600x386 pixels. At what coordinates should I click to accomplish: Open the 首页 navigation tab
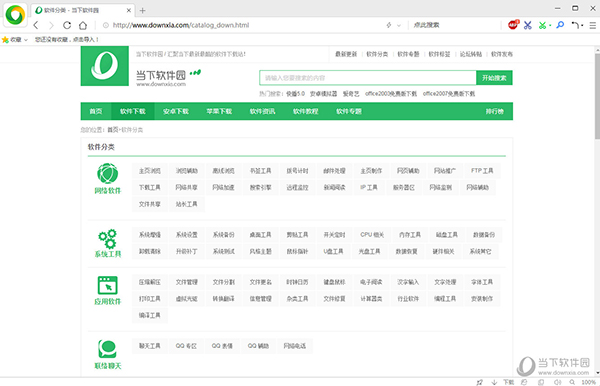tap(96, 111)
